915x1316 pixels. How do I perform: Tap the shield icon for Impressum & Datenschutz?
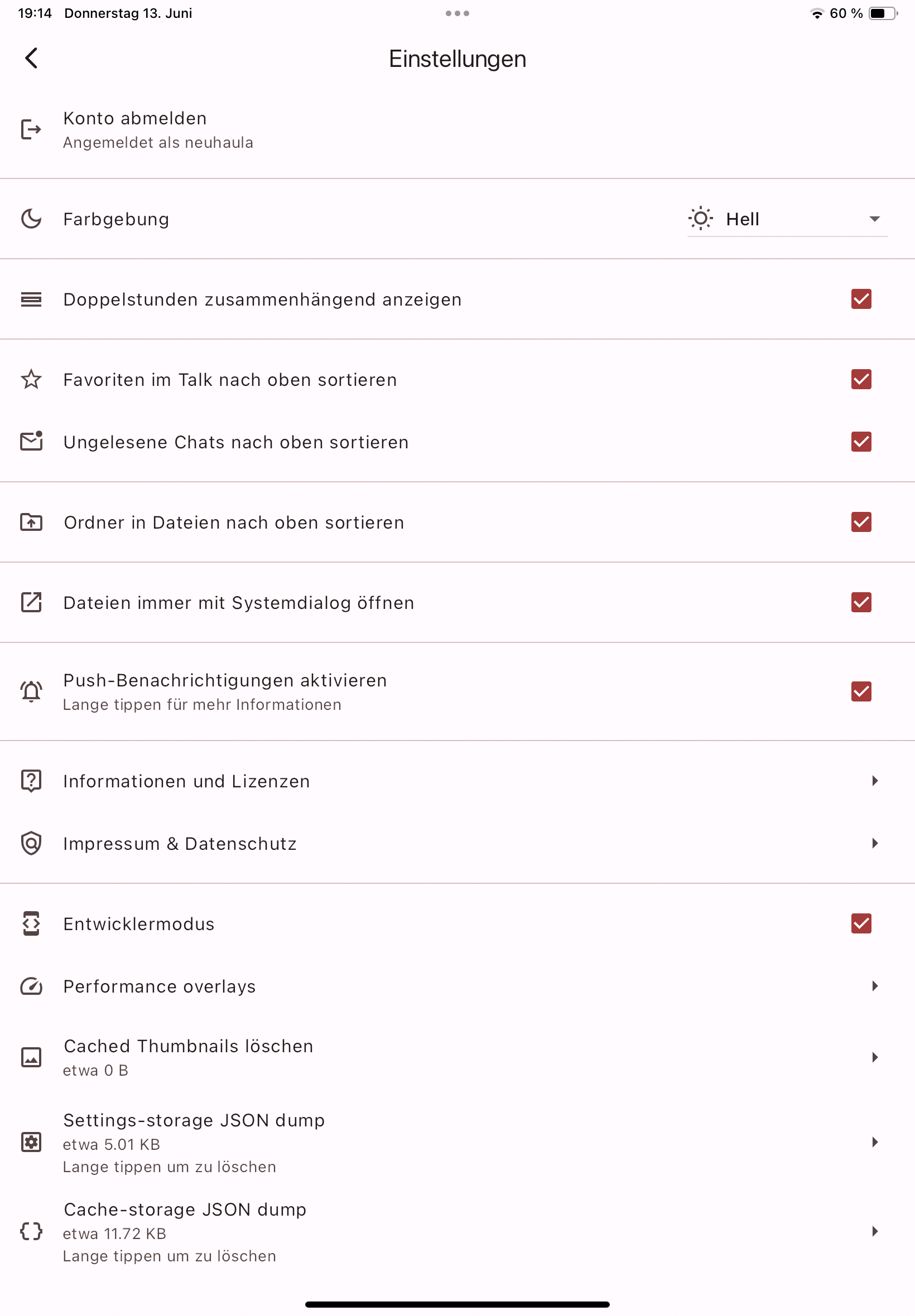[31, 843]
